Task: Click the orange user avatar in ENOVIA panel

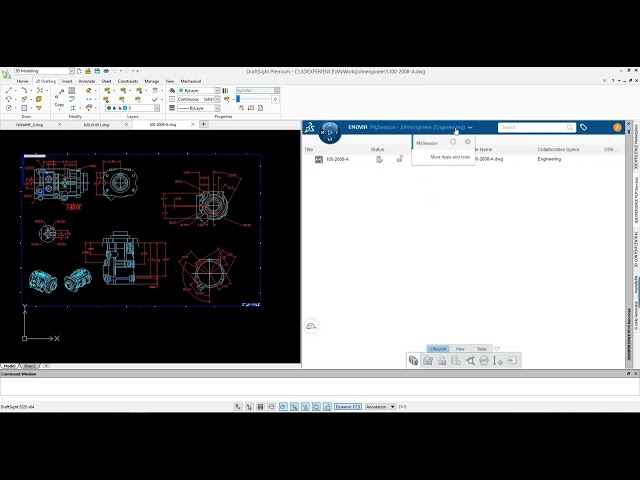Action: (617, 127)
